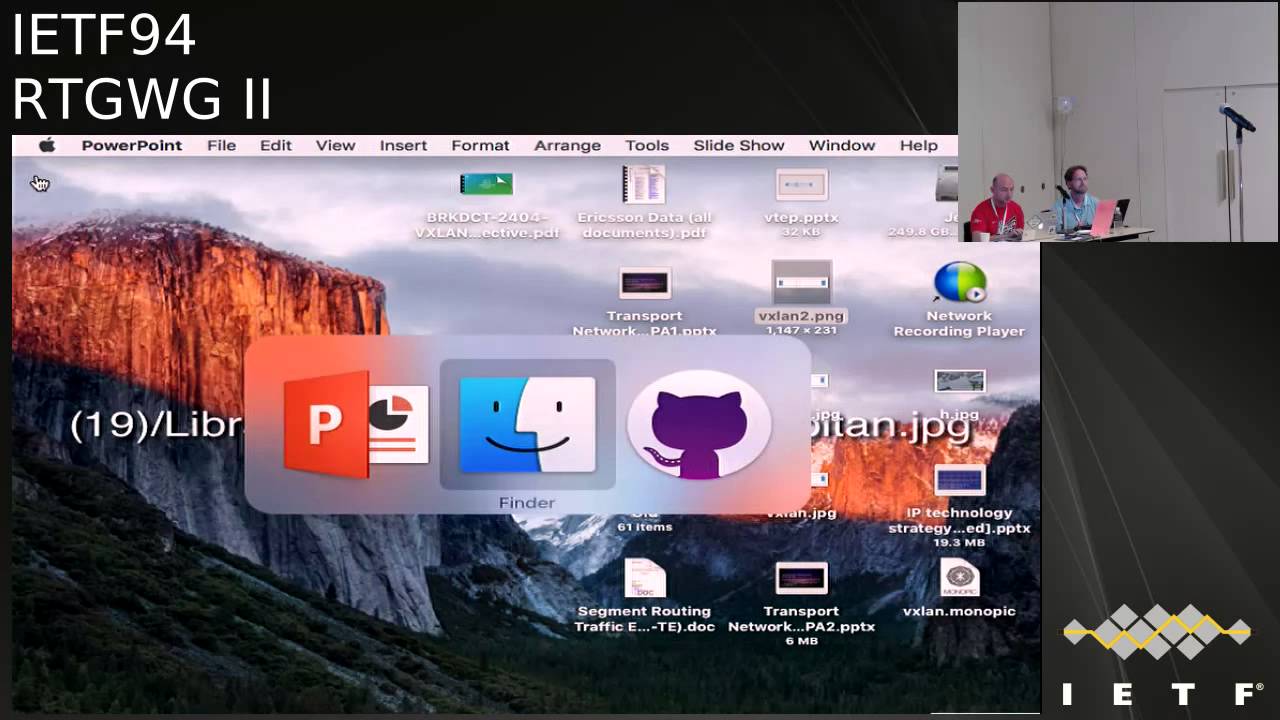The image size is (1280, 720).
Task: Select GitHub Desktop in the app switcher
Action: tap(699, 424)
